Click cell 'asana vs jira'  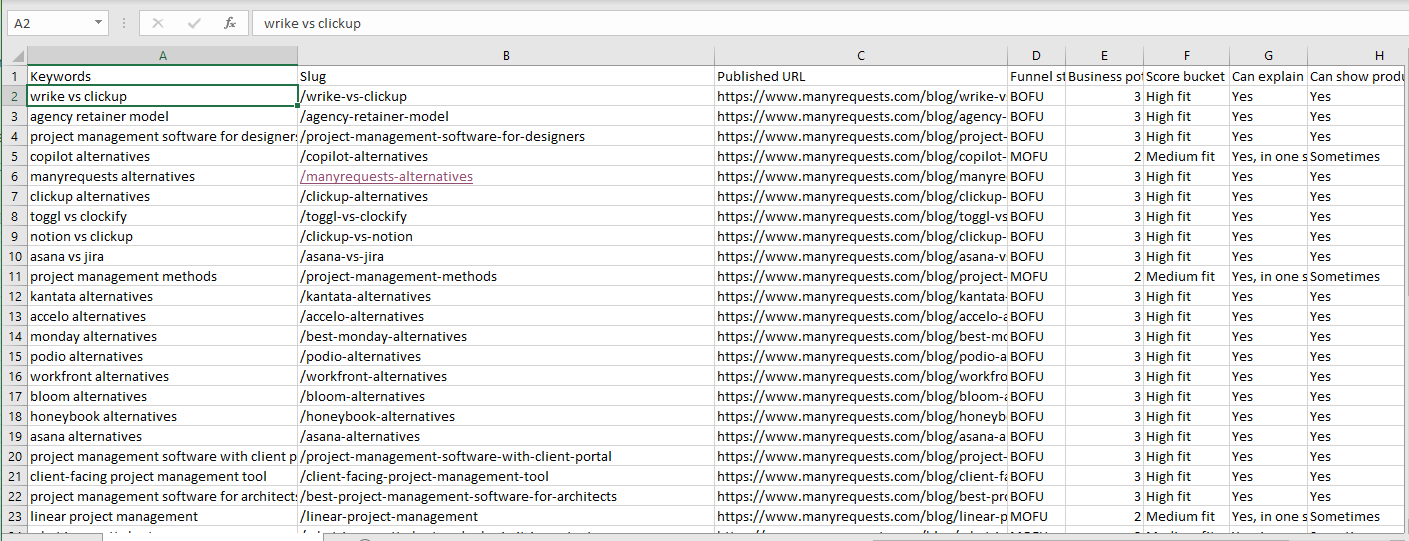click(163, 256)
